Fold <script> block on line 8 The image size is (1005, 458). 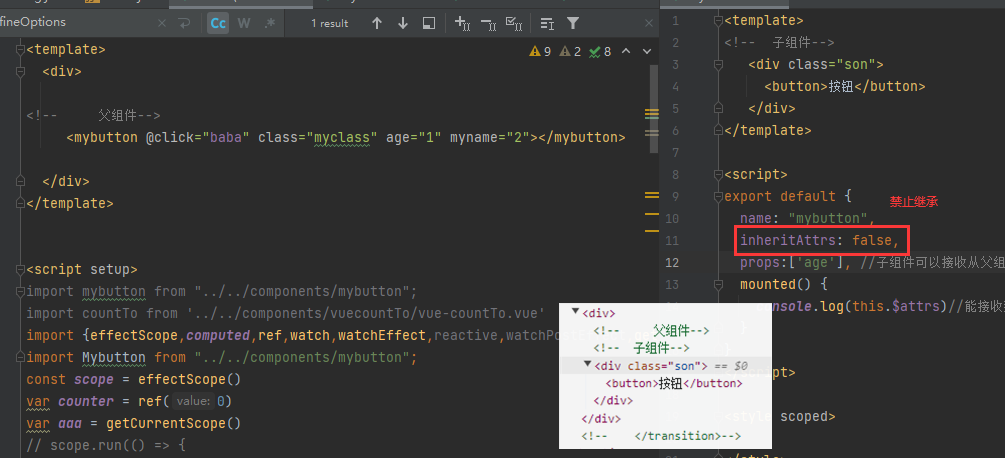(x=720, y=174)
